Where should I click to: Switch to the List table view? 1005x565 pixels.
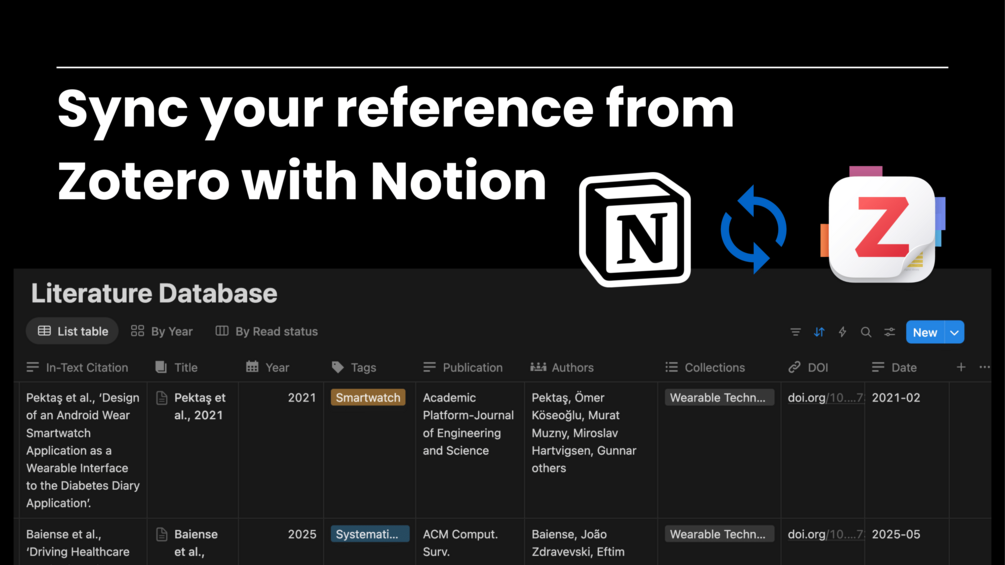coord(72,331)
